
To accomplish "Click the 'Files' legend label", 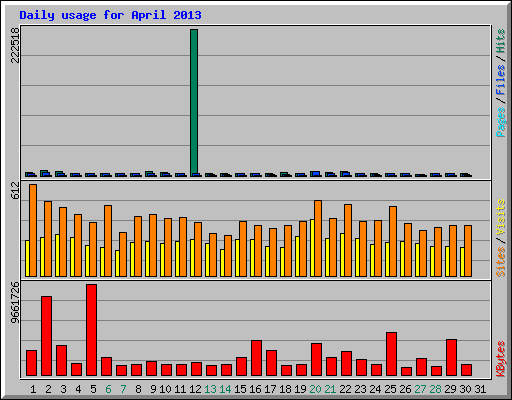I will [x=501, y=79].
